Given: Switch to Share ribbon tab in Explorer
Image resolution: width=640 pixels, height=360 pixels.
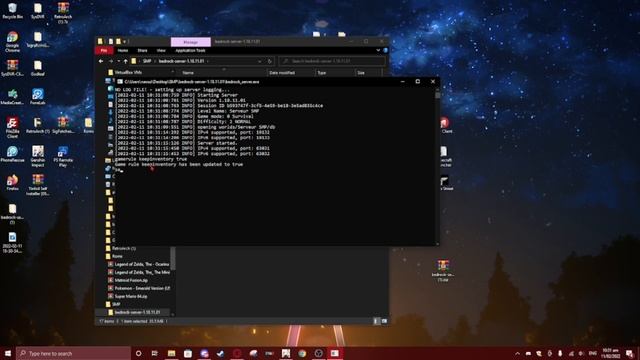Looking at the screenshot, I should [142, 51].
